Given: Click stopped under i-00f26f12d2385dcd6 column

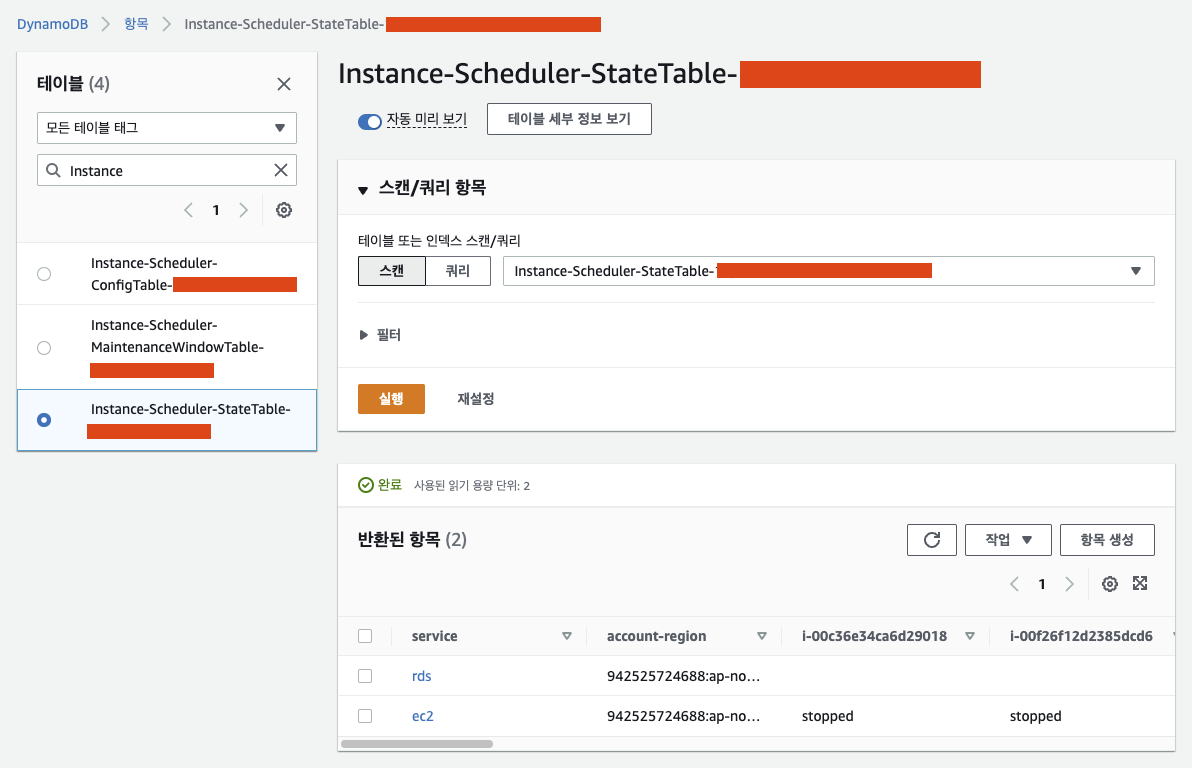Looking at the screenshot, I should (1035, 716).
